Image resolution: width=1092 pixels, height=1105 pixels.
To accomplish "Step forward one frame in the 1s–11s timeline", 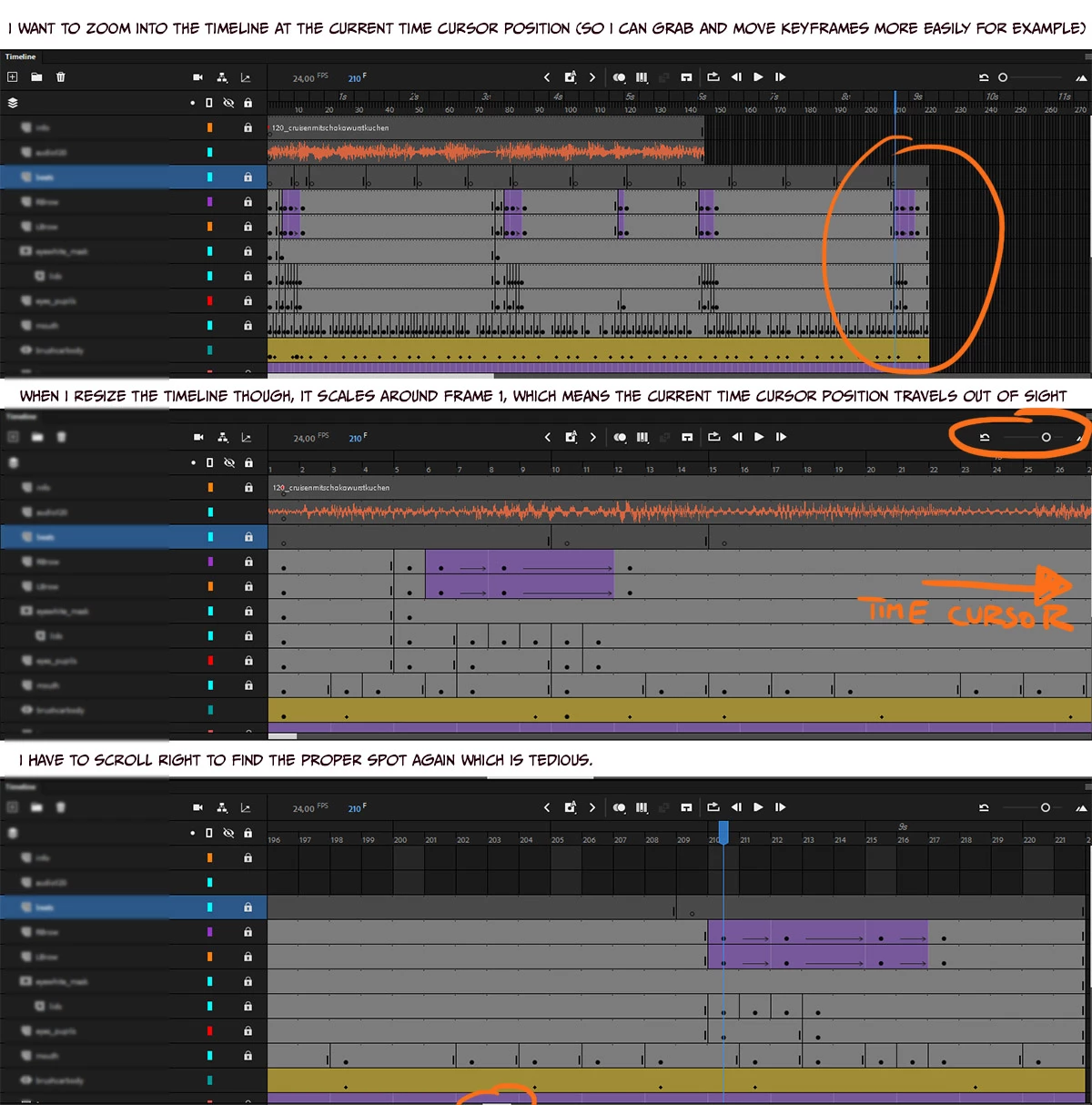I will coord(781,77).
